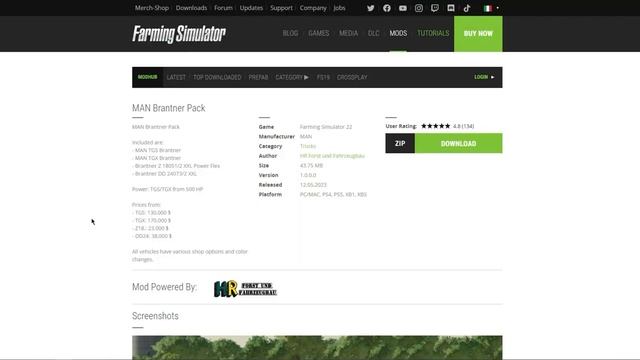Open Jobs link in top bar

pos(339,8)
